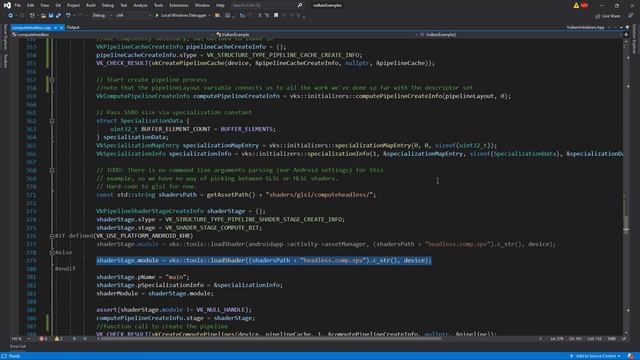Open the Git menu
640x360 pixels.
pos(58,5)
